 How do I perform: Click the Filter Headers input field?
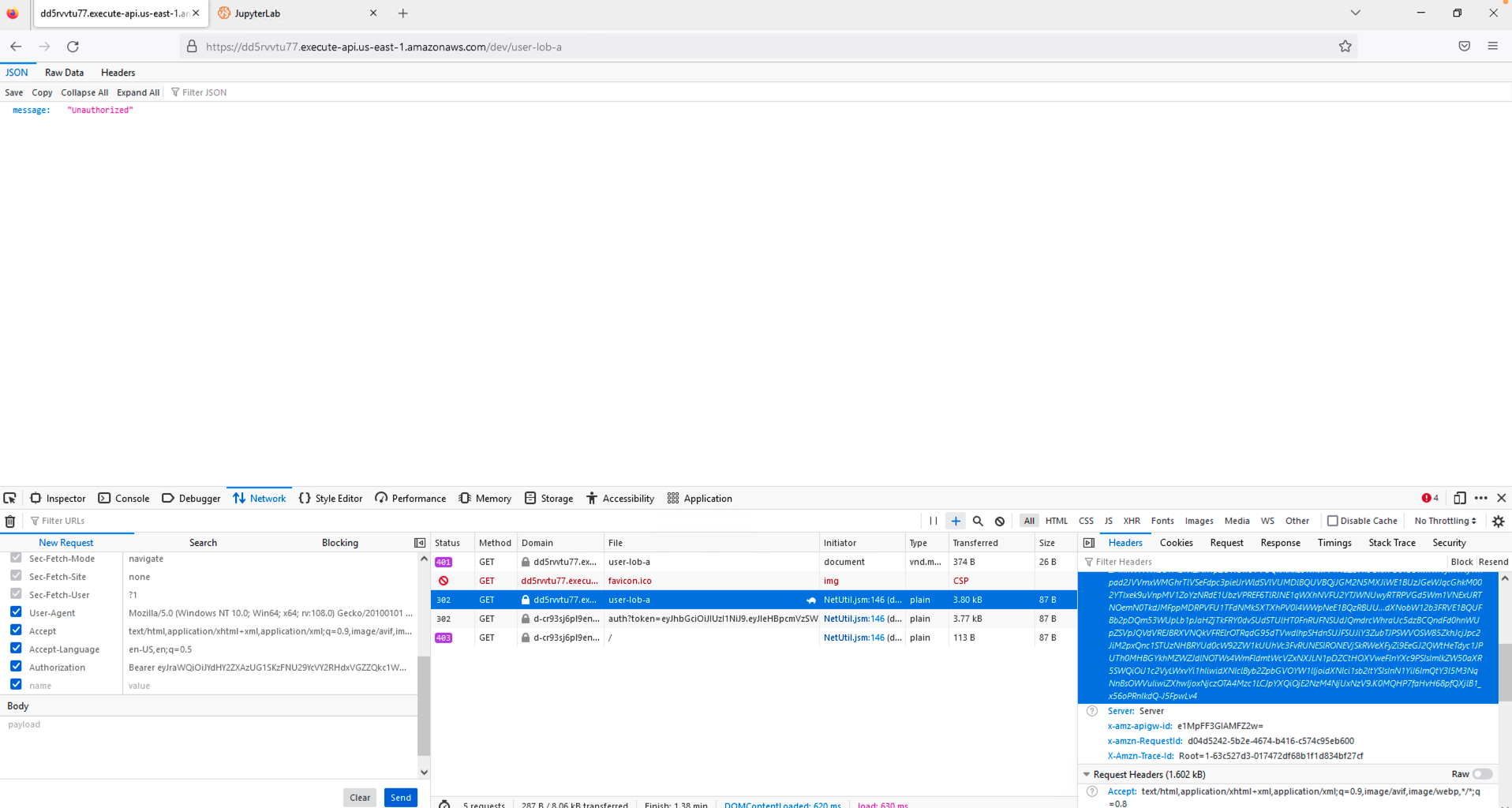pyautogui.click(x=1263, y=562)
